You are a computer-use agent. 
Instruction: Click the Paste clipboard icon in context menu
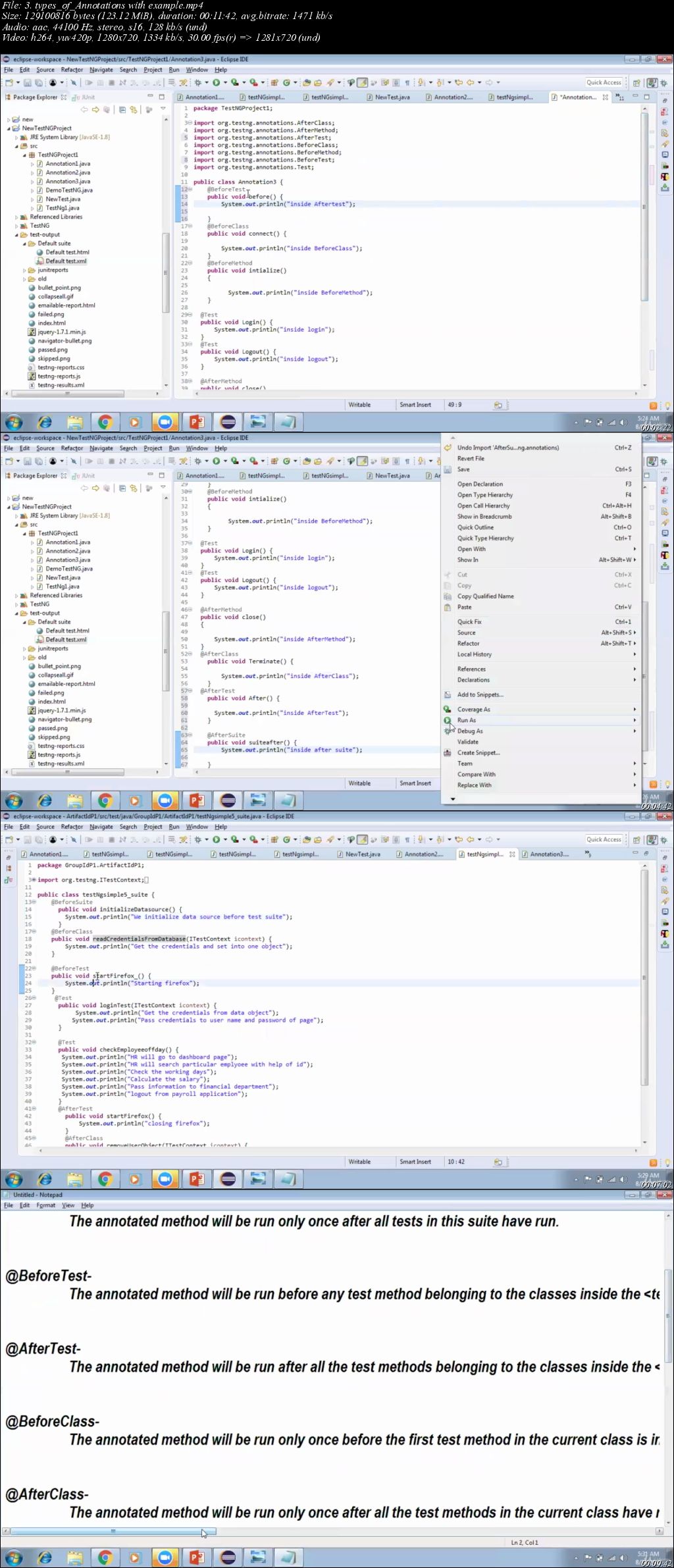(448, 607)
